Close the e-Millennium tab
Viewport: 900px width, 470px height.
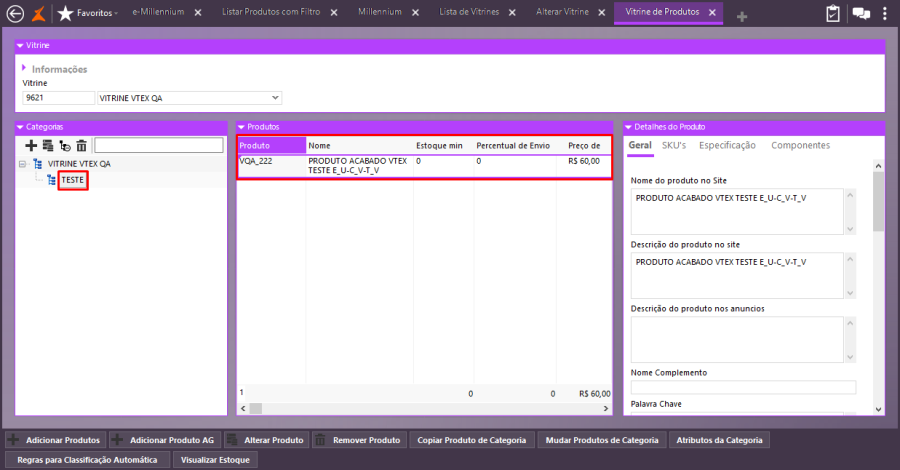coord(198,13)
